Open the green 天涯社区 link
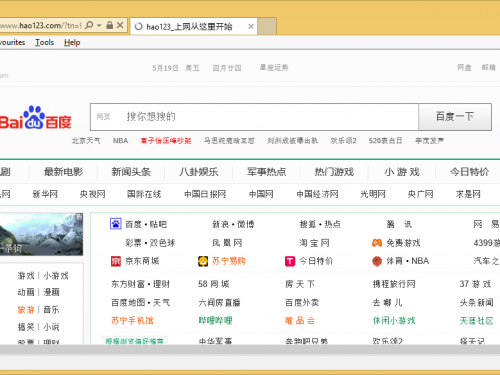Image resolution: width=500 pixels, height=375 pixels. pos(476,321)
